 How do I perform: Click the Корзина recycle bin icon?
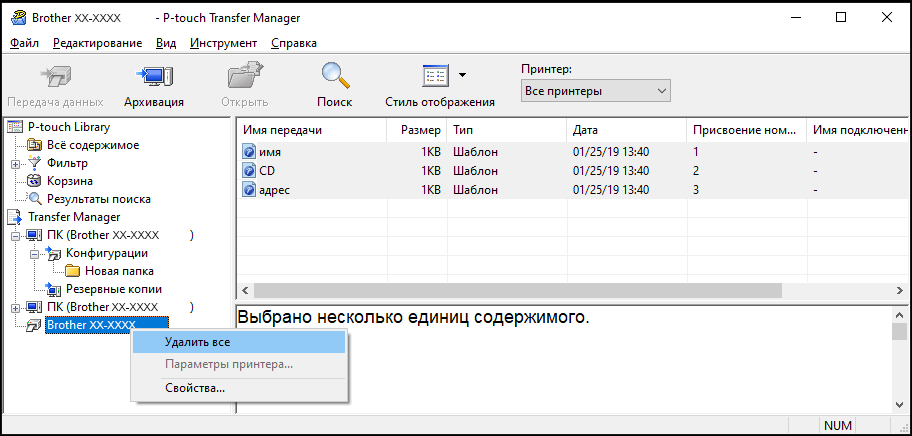[35, 181]
